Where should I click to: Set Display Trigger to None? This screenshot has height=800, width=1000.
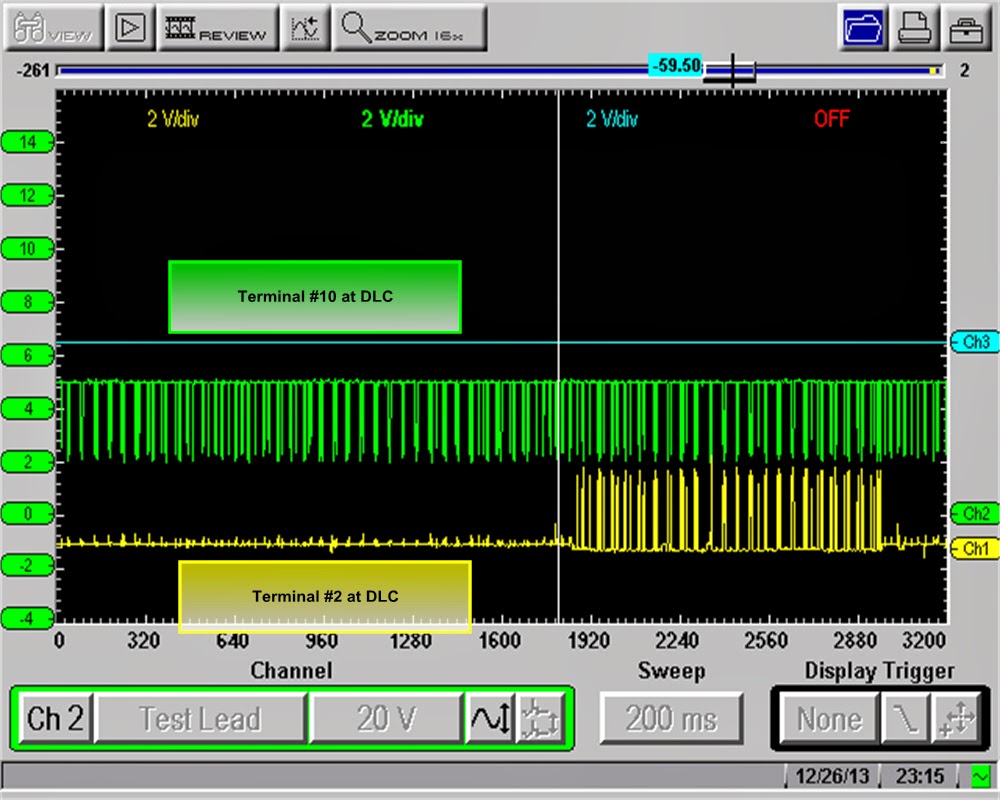(x=831, y=718)
